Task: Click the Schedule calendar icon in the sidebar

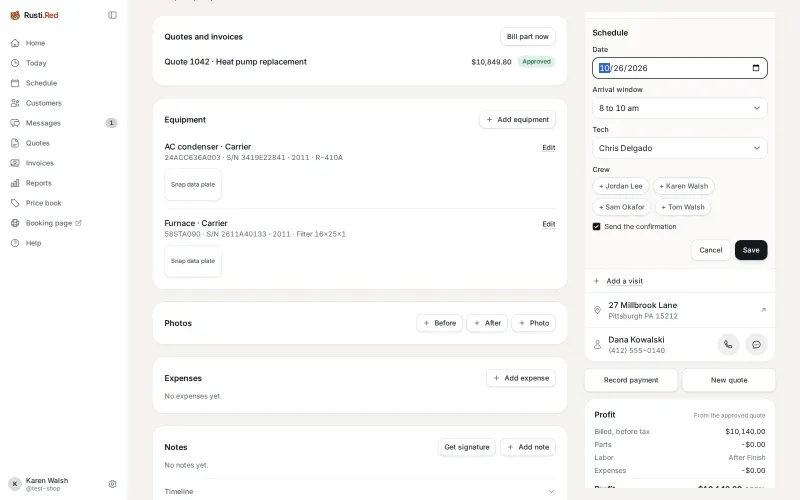Action: coord(15,83)
